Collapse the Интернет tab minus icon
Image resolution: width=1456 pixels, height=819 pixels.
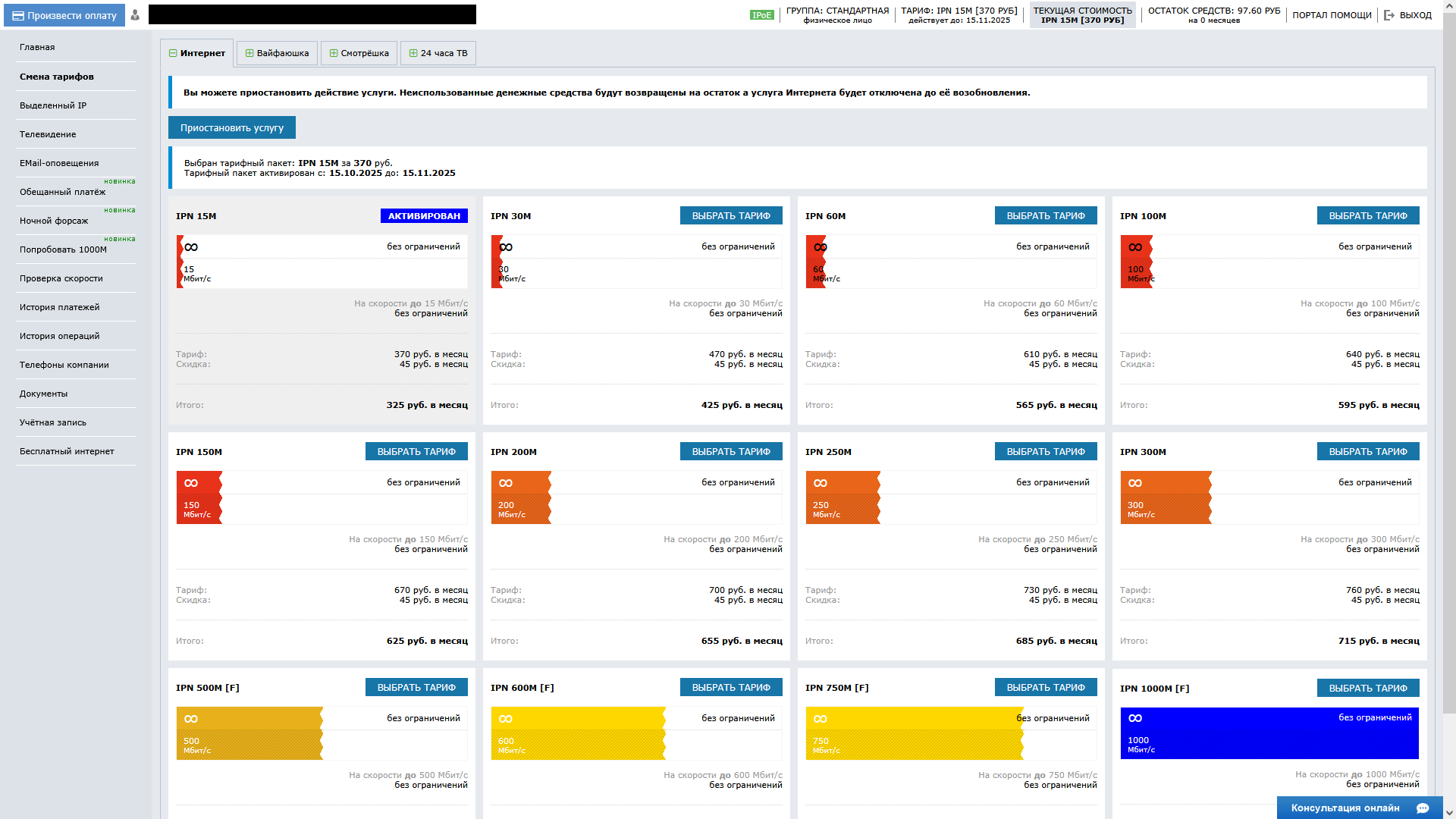(173, 53)
